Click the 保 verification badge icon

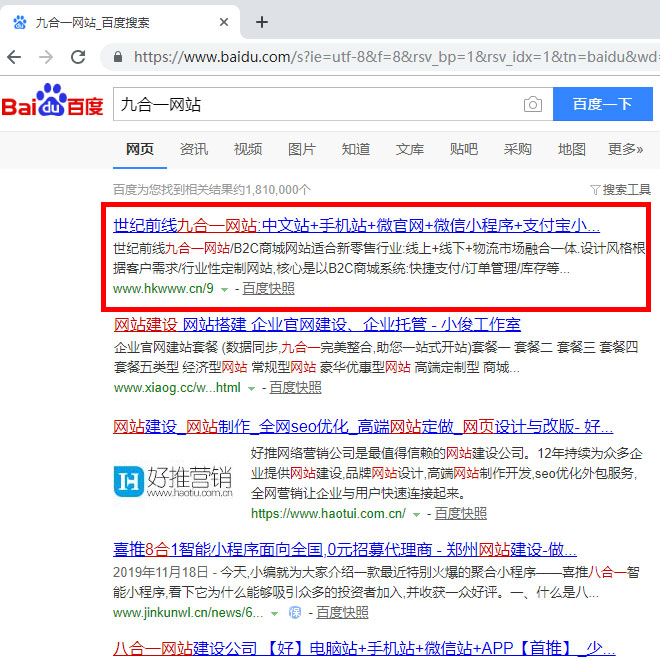(x=295, y=613)
